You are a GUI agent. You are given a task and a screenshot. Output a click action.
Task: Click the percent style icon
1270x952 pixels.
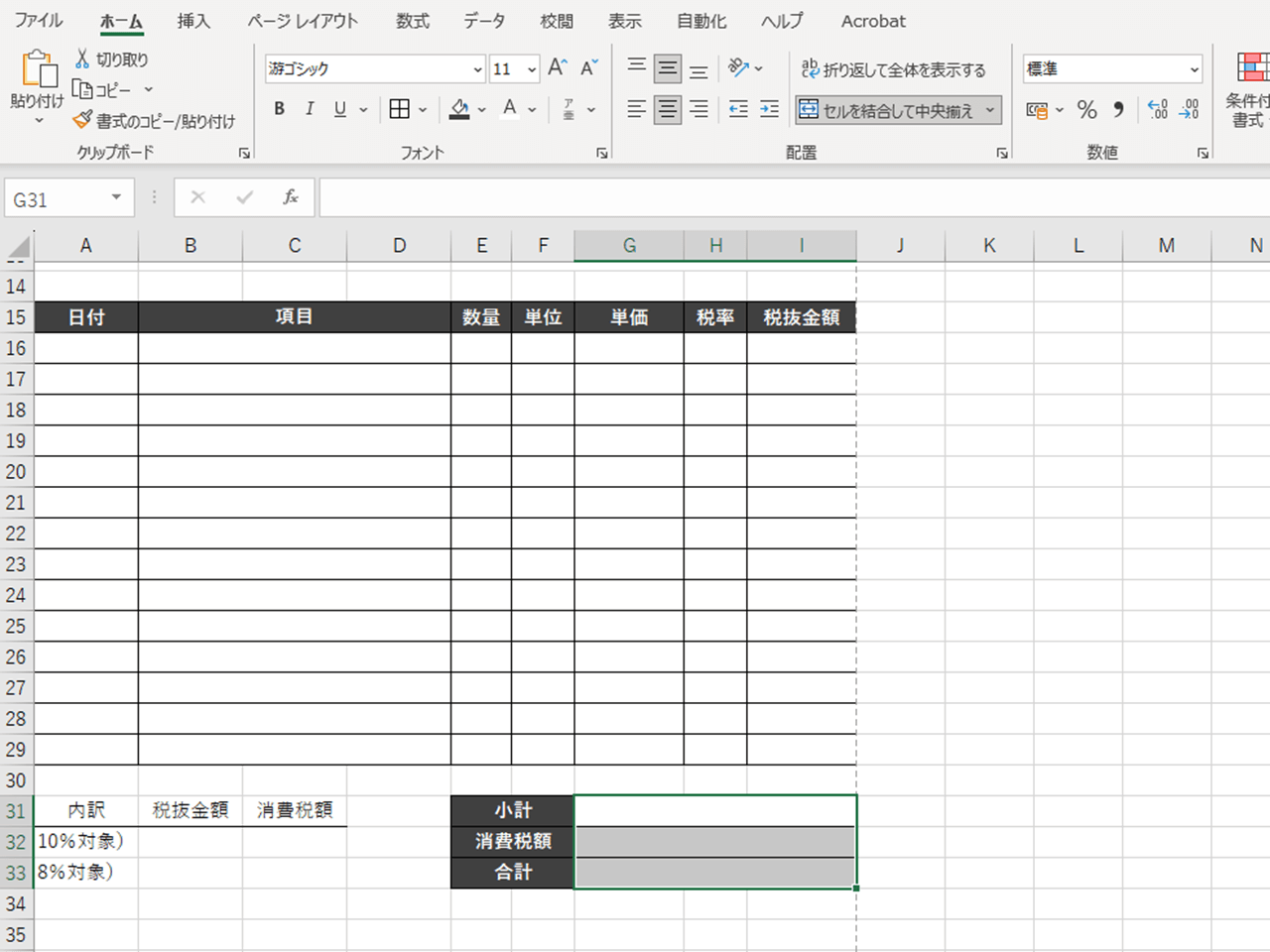(1087, 110)
